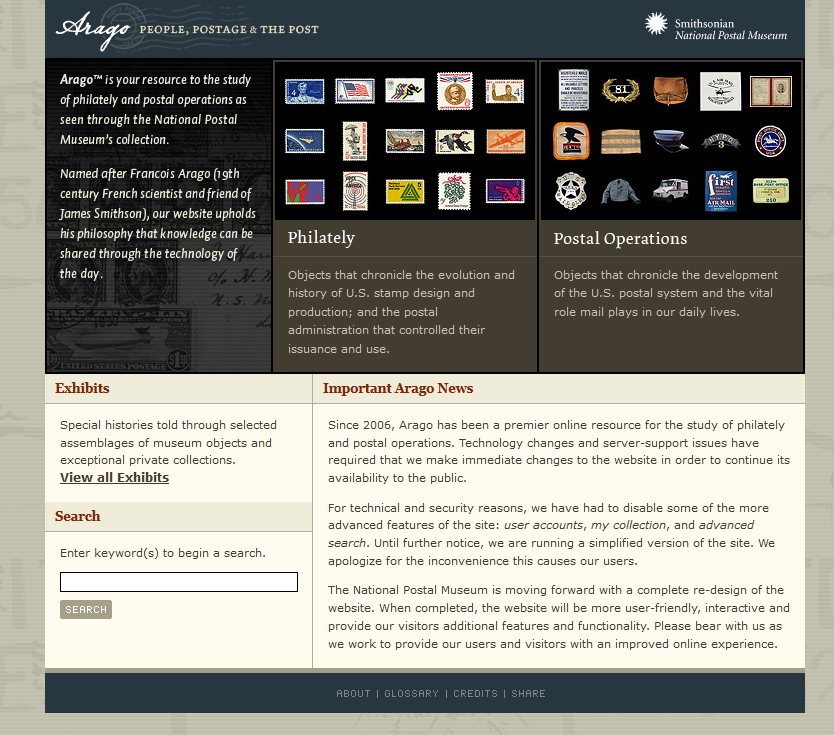Select the NYPO number 3 hat badge
The image size is (834, 735).
click(x=721, y=141)
